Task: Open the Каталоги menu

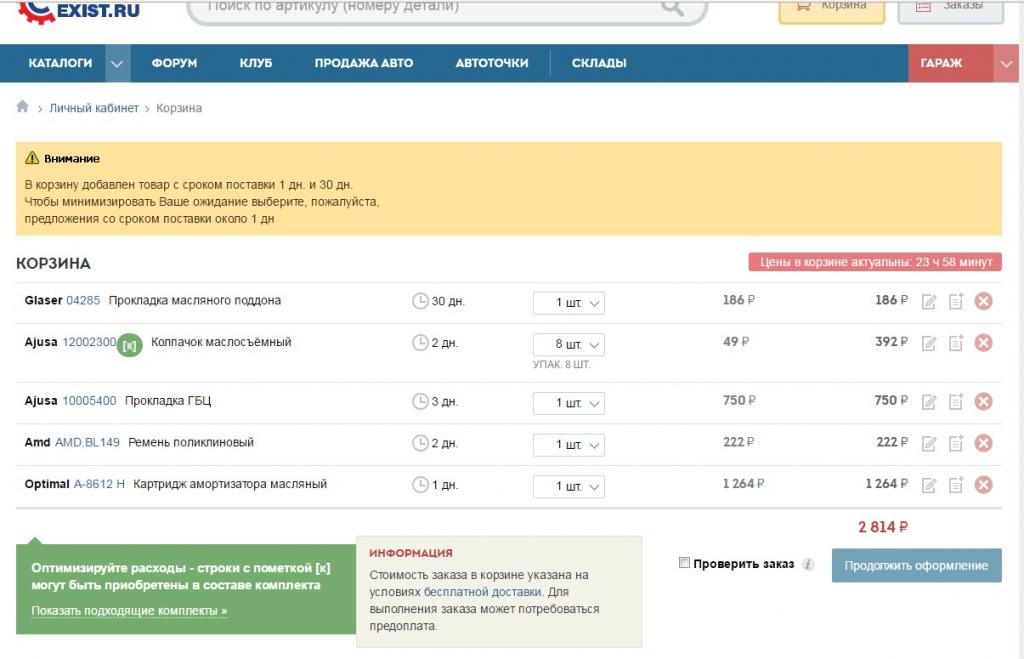Action: 60,63
